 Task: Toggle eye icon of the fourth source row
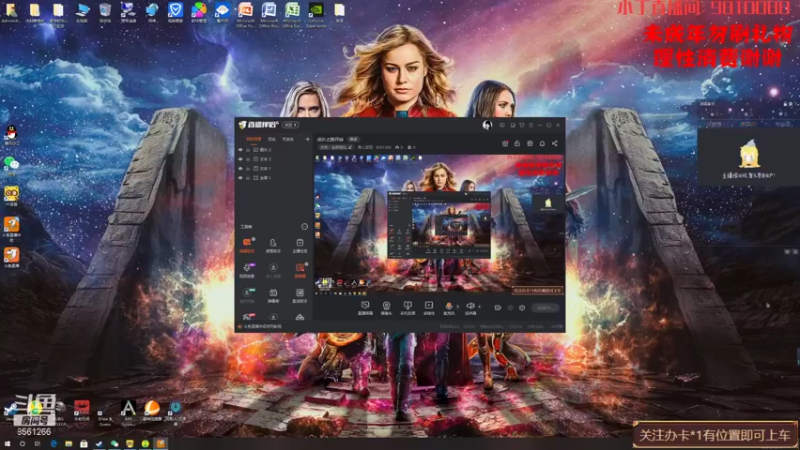[240, 178]
